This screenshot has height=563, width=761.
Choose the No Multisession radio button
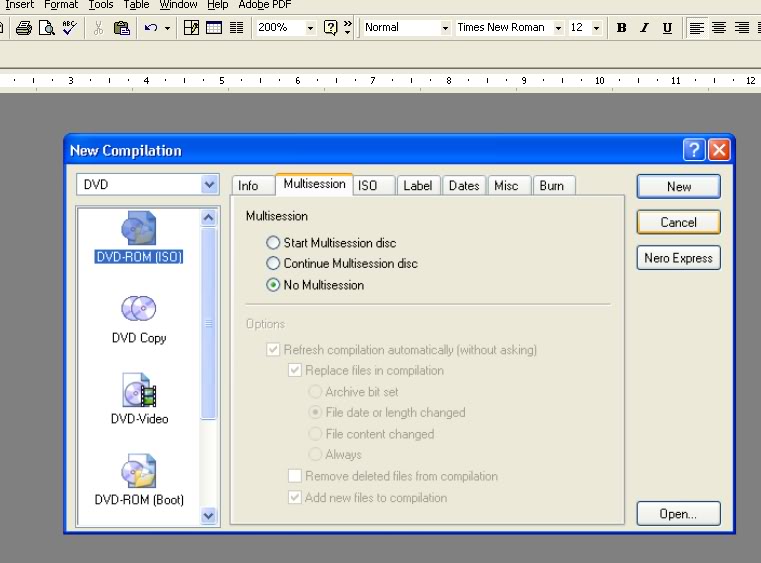(273, 285)
